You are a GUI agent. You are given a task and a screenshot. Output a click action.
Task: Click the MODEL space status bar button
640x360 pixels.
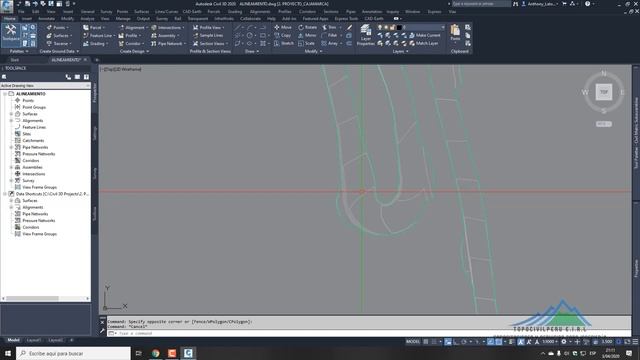[x=413, y=342]
